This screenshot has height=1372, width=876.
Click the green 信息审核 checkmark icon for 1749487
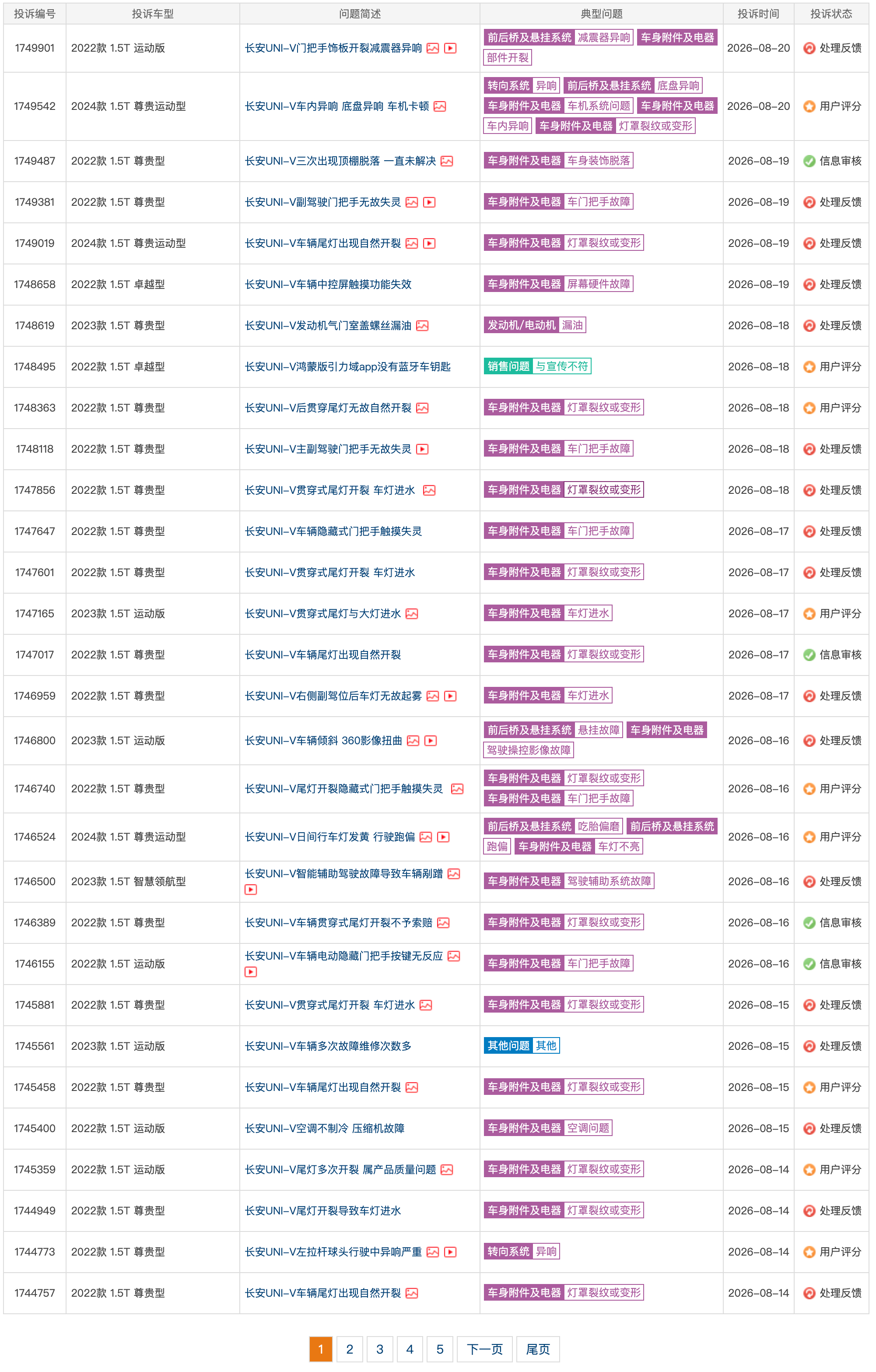(809, 161)
